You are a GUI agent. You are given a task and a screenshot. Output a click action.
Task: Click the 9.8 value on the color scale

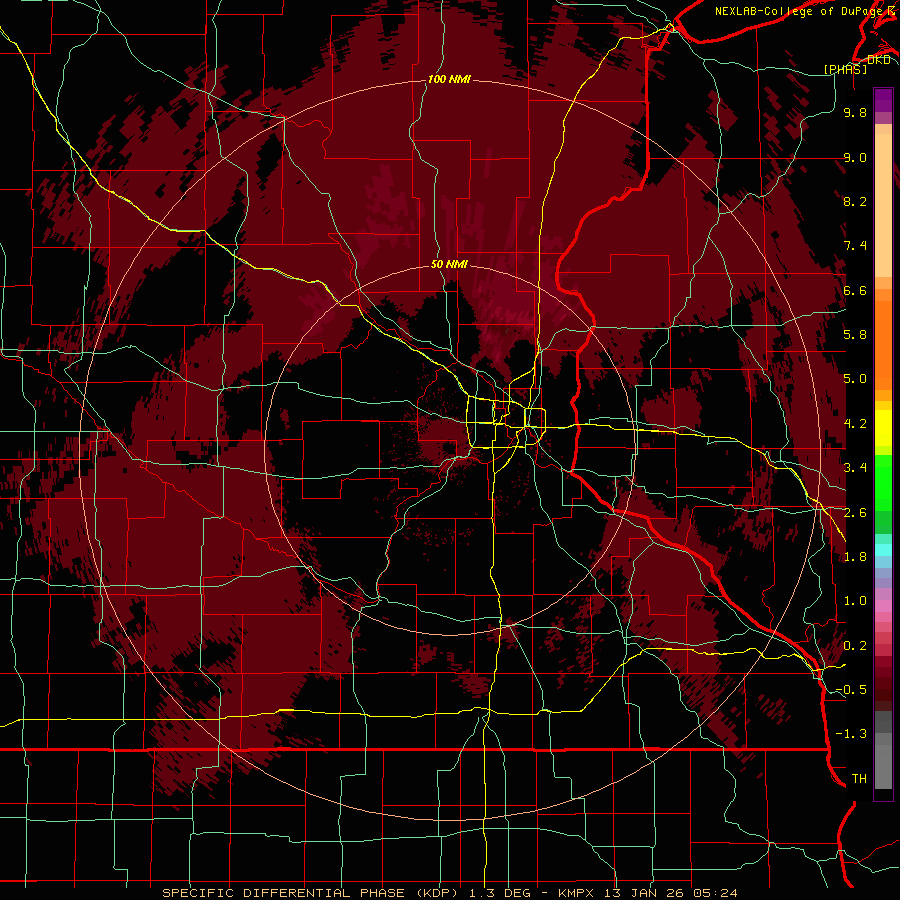click(x=855, y=112)
